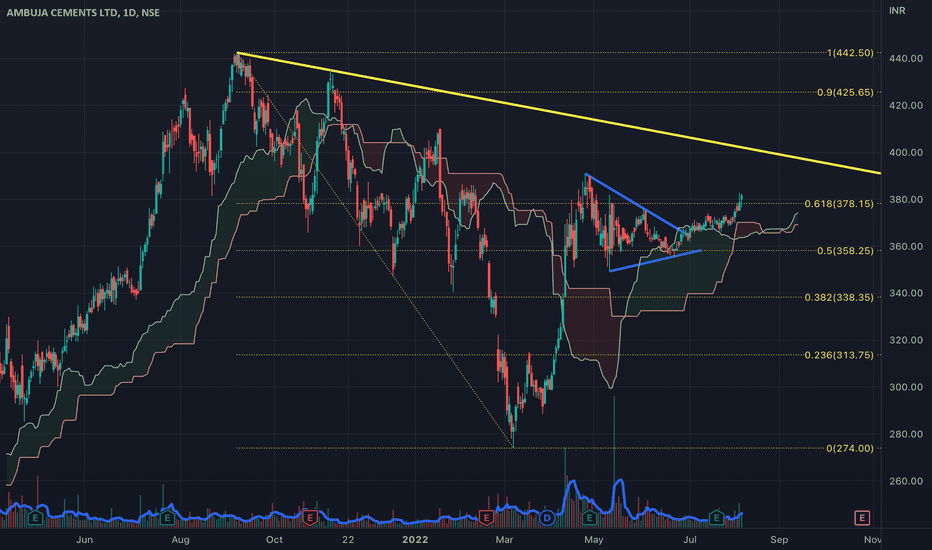Click the Mar label on time axis
Screen dimensions: 932x550
coord(504,539)
